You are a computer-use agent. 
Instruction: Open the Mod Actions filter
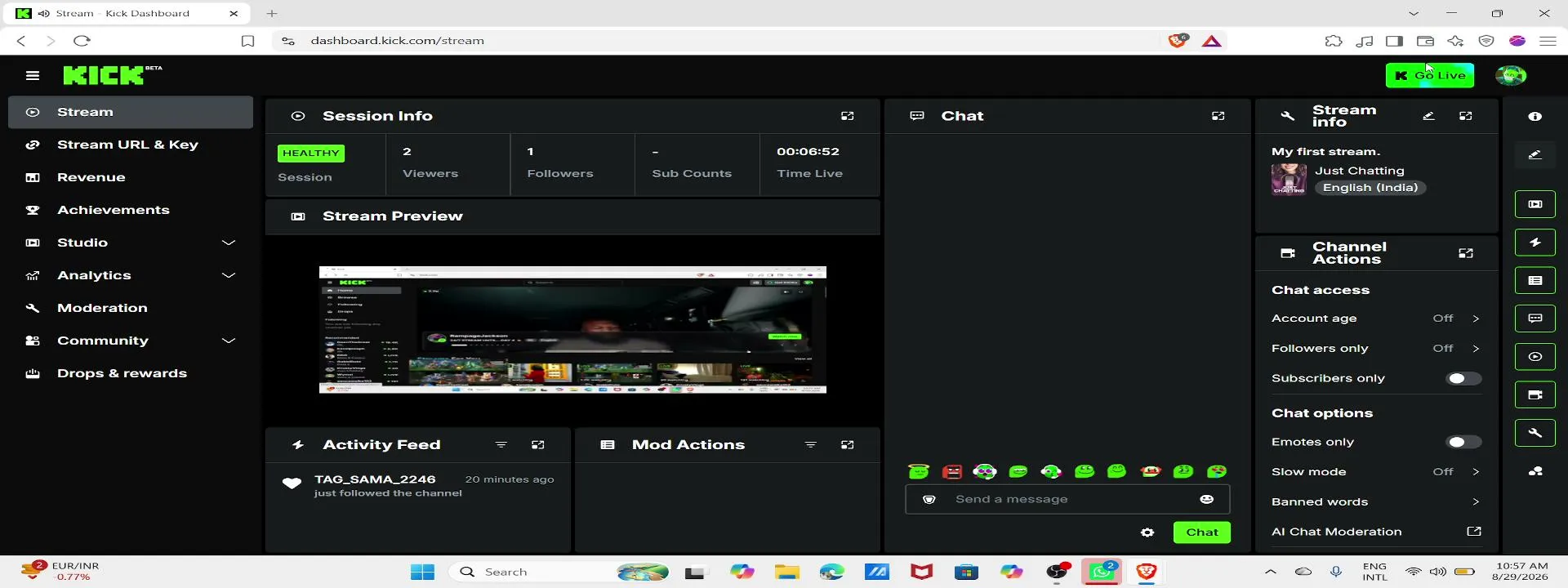[x=811, y=445]
